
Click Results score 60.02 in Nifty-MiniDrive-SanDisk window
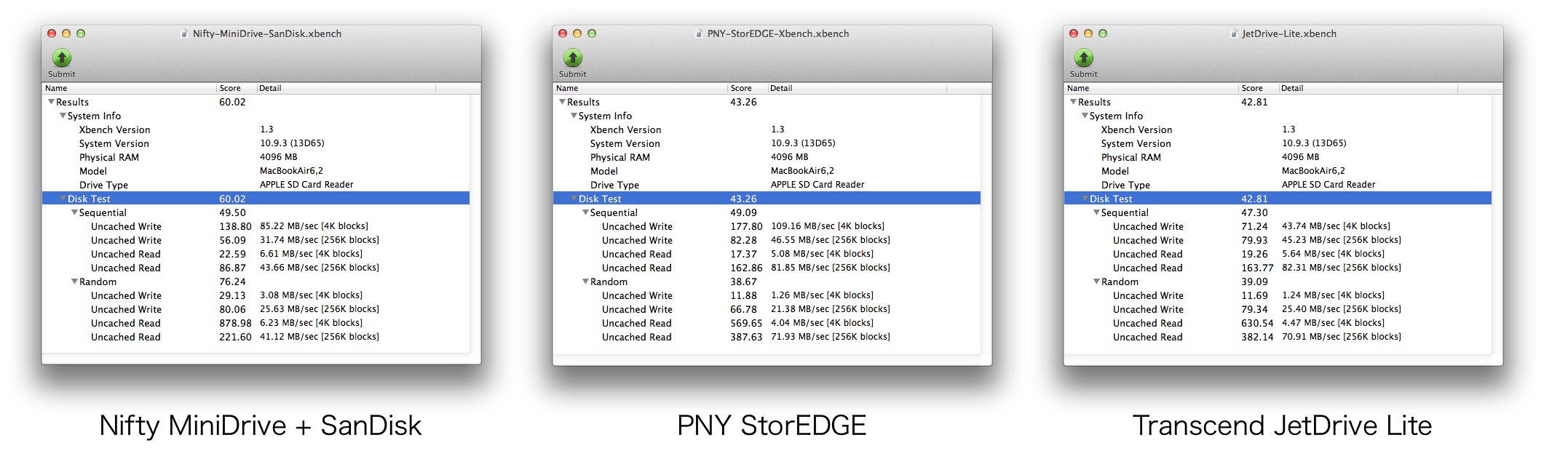[232, 102]
